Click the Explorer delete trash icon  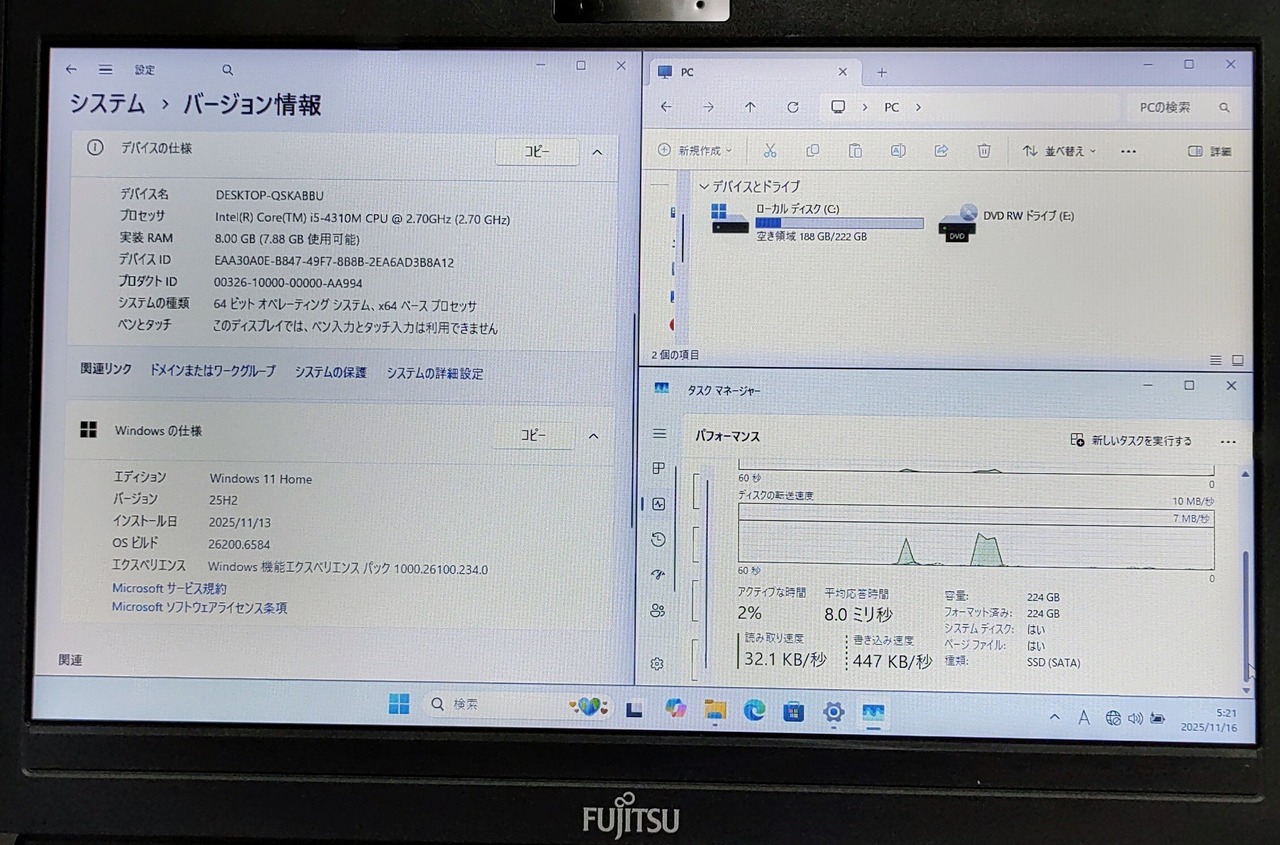tap(984, 151)
